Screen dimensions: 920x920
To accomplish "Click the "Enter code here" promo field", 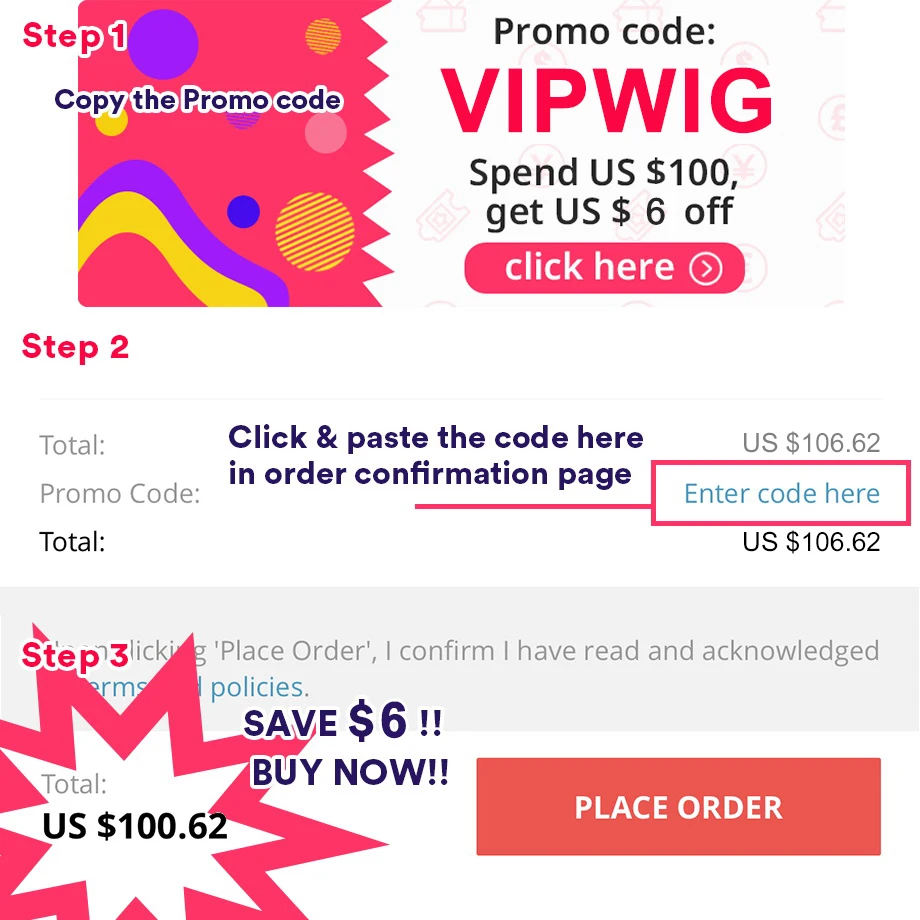I will click(x=781, y=493).
